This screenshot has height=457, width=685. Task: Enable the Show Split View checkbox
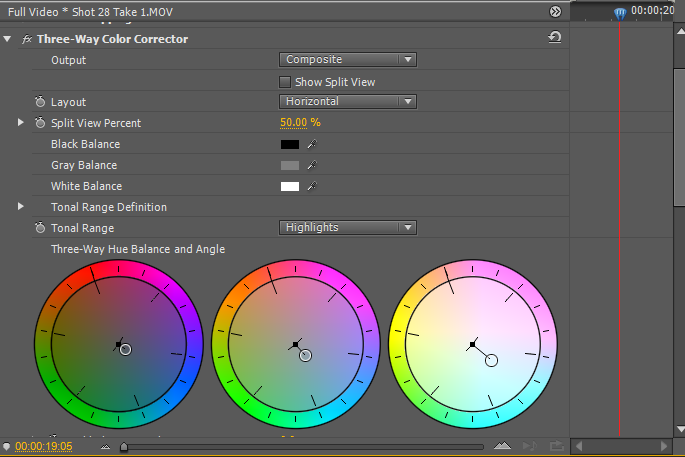point(285,82)
